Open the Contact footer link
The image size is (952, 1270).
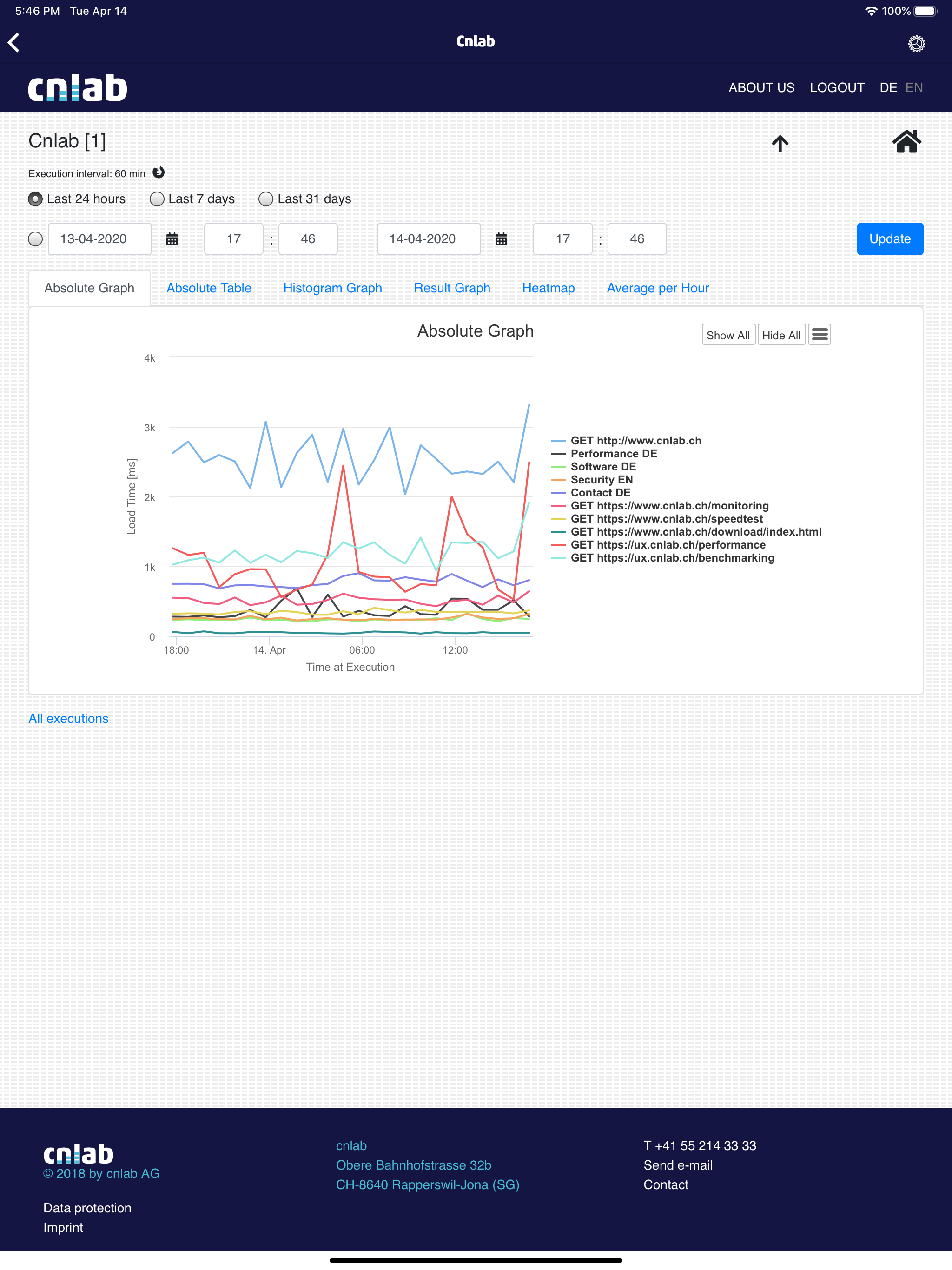[666, 1184]
